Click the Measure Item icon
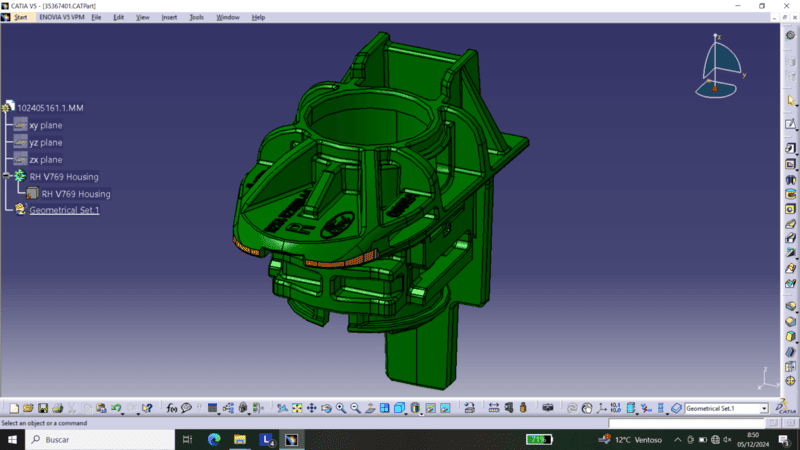800x450 pixels. tap(508, 408)
